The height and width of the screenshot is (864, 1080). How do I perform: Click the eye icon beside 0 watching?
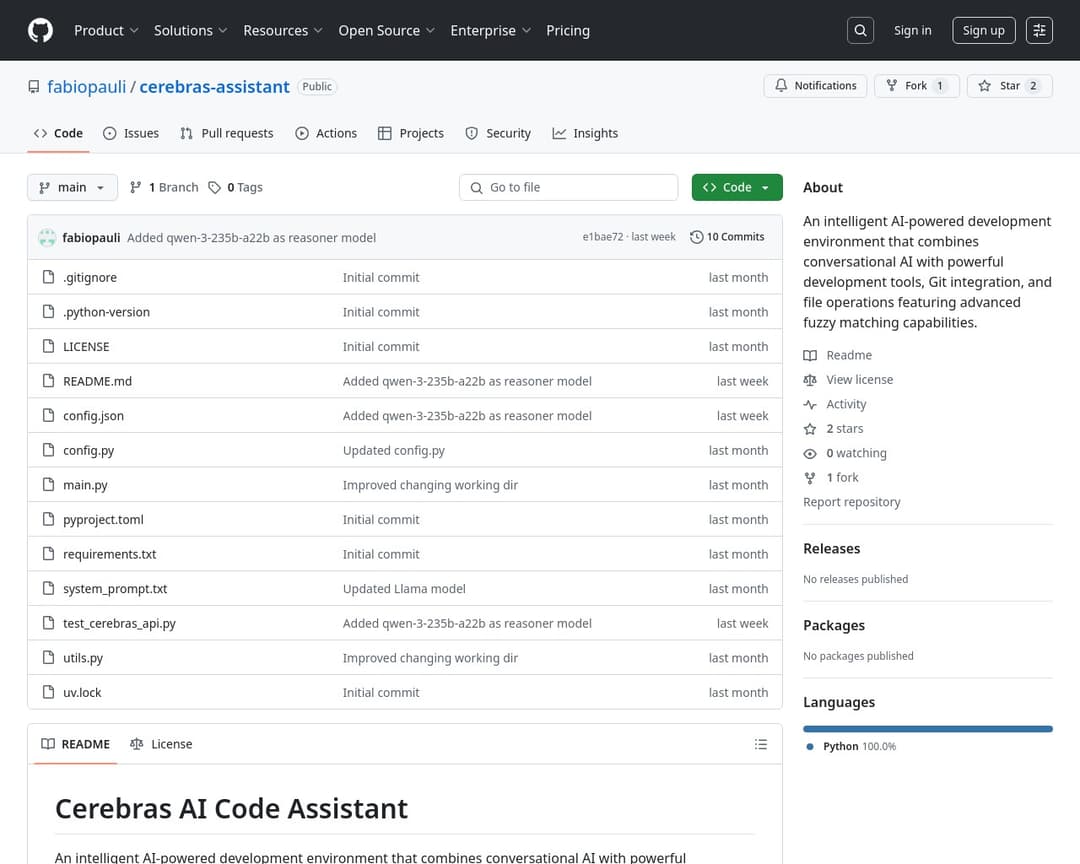[x=810, y=453]
